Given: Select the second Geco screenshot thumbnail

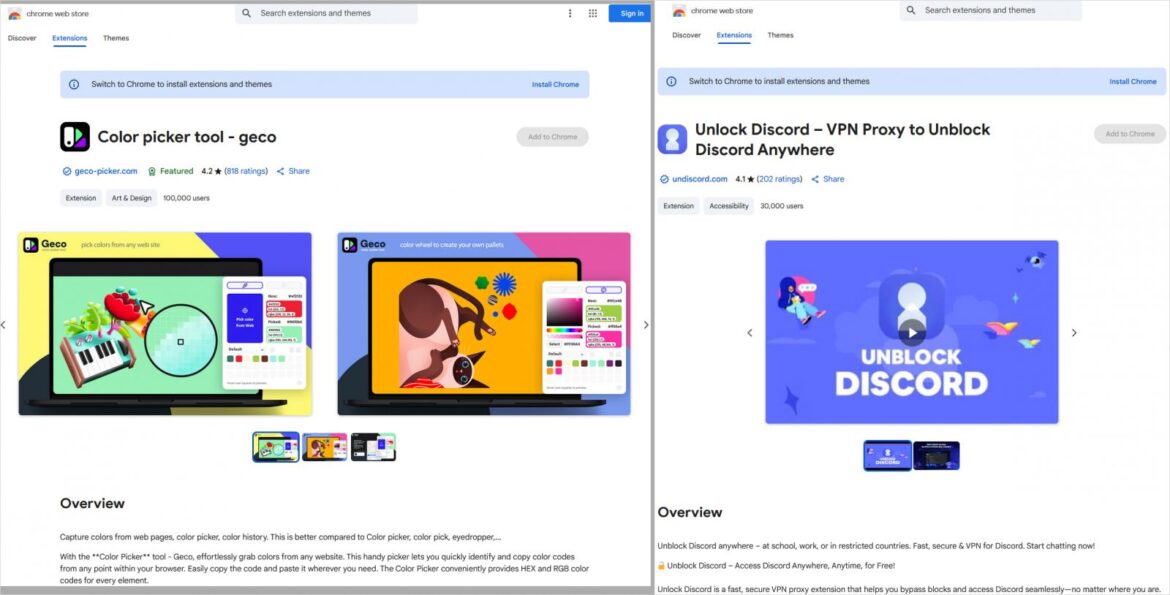Looking at the screenshot, I should pos(325,447).
